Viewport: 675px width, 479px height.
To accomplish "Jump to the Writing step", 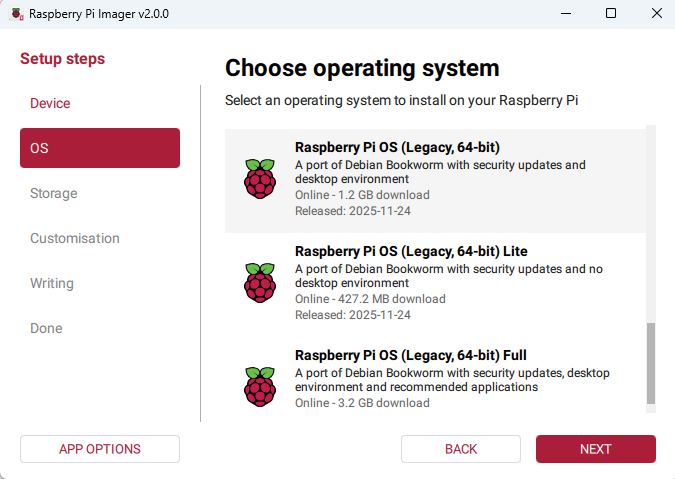I will [x=52, y=283].
